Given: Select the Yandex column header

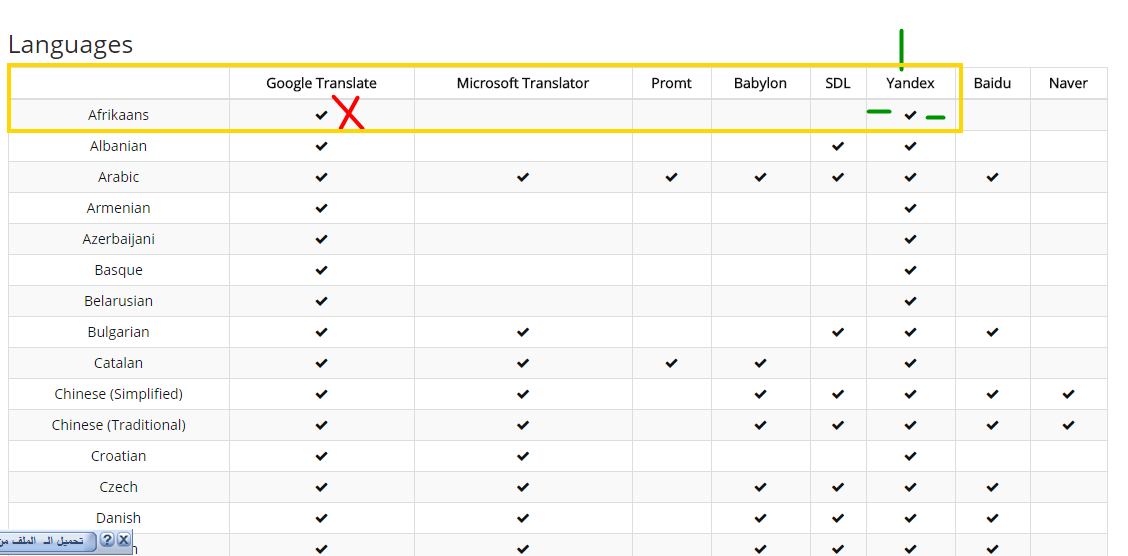Looking at the screenshot, I should pyautogui.click(x=911, y=83).
